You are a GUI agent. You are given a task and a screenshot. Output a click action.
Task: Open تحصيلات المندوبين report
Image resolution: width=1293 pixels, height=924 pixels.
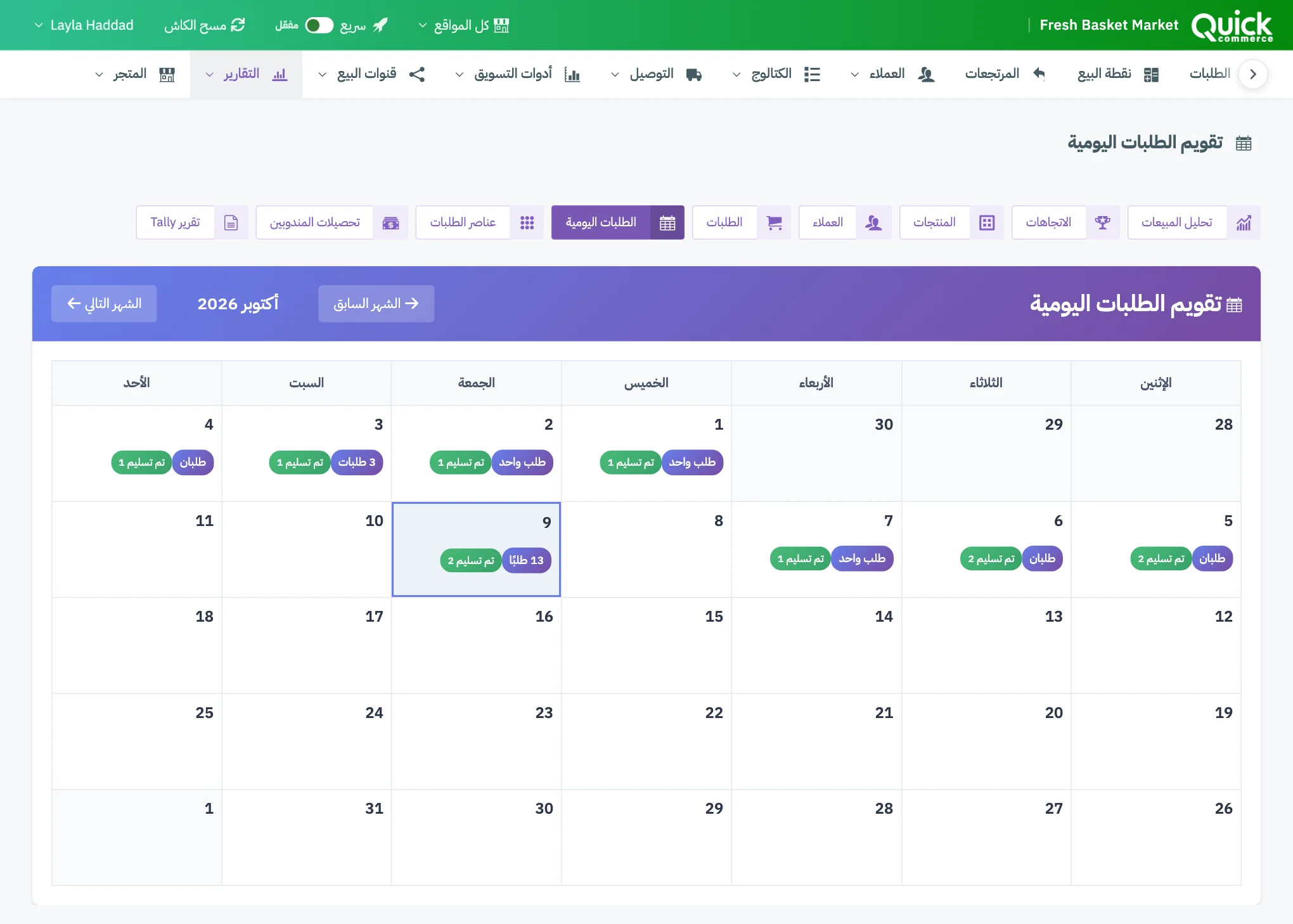click(x=331, y=222)
